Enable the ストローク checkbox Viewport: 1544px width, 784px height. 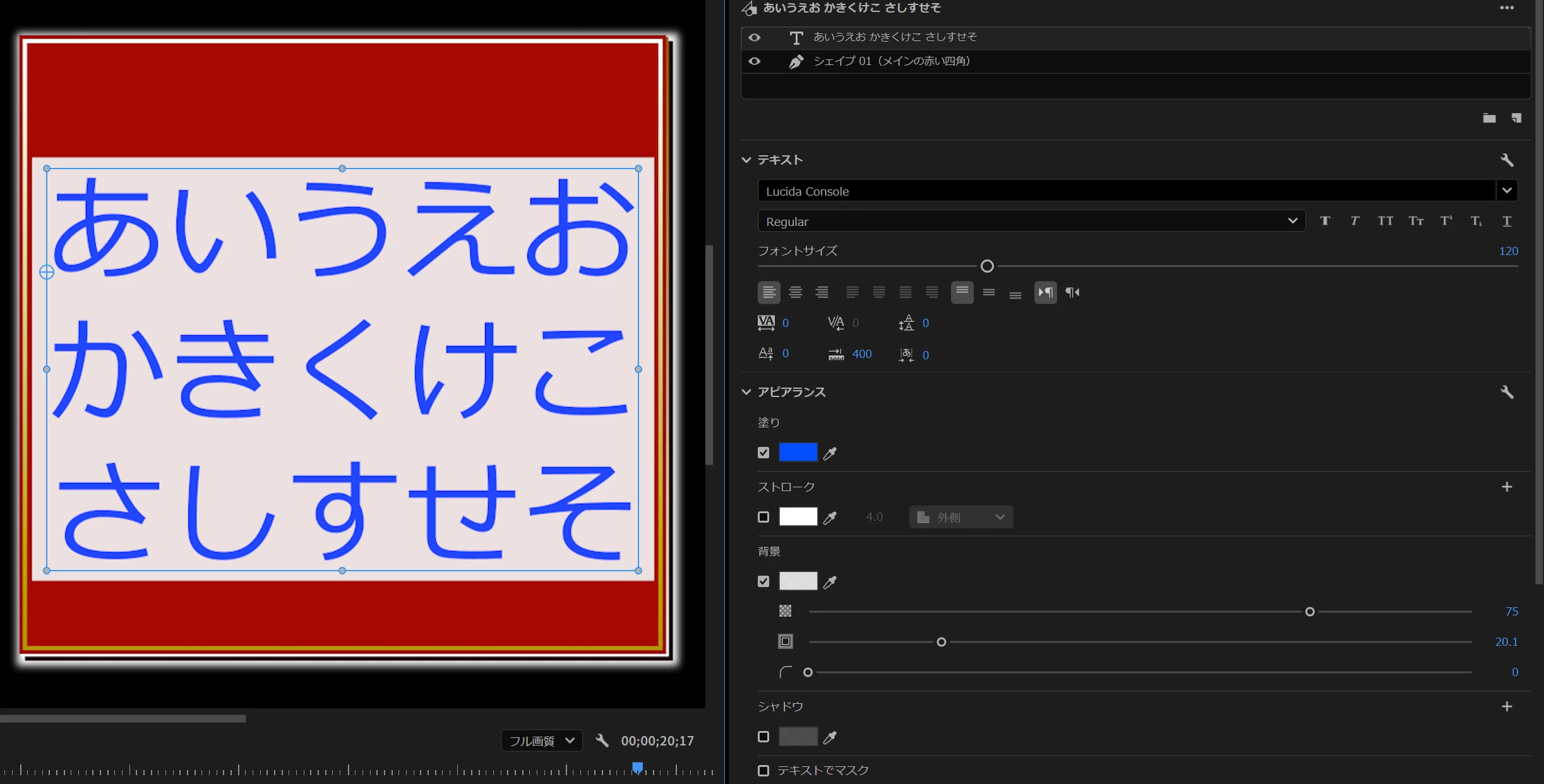point(763,517)
